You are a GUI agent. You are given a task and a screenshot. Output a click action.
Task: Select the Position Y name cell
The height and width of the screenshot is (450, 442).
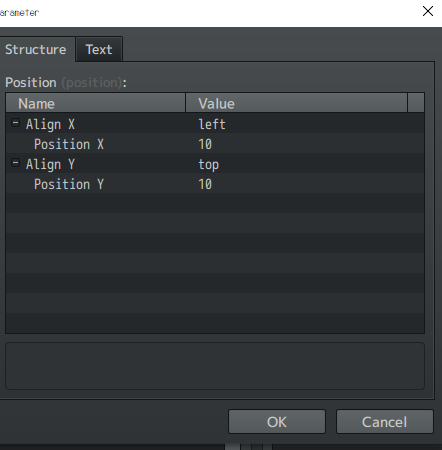pyautogui.click(x=69, y=184)
